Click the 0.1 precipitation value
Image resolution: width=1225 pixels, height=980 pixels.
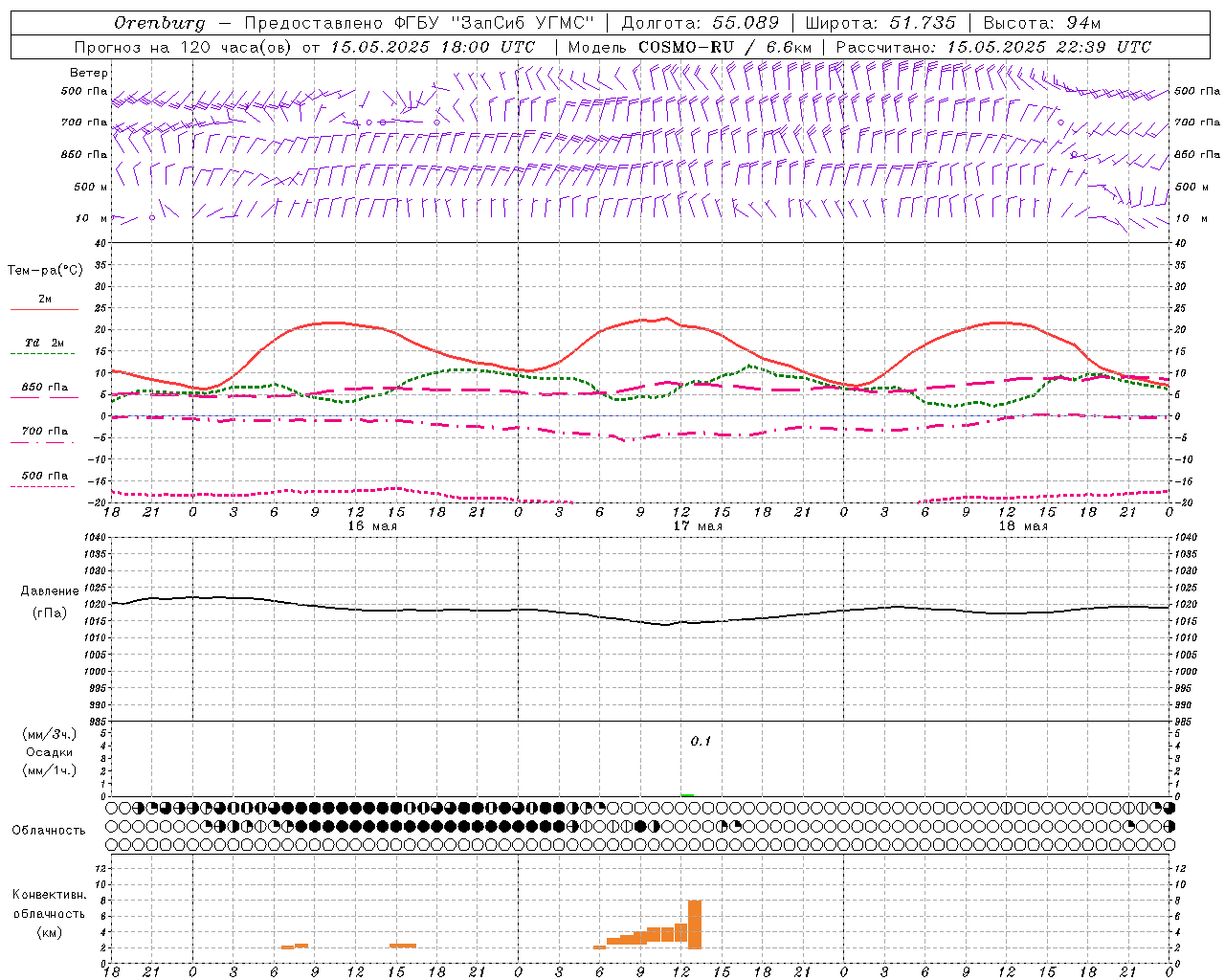[x=701, y=742]
